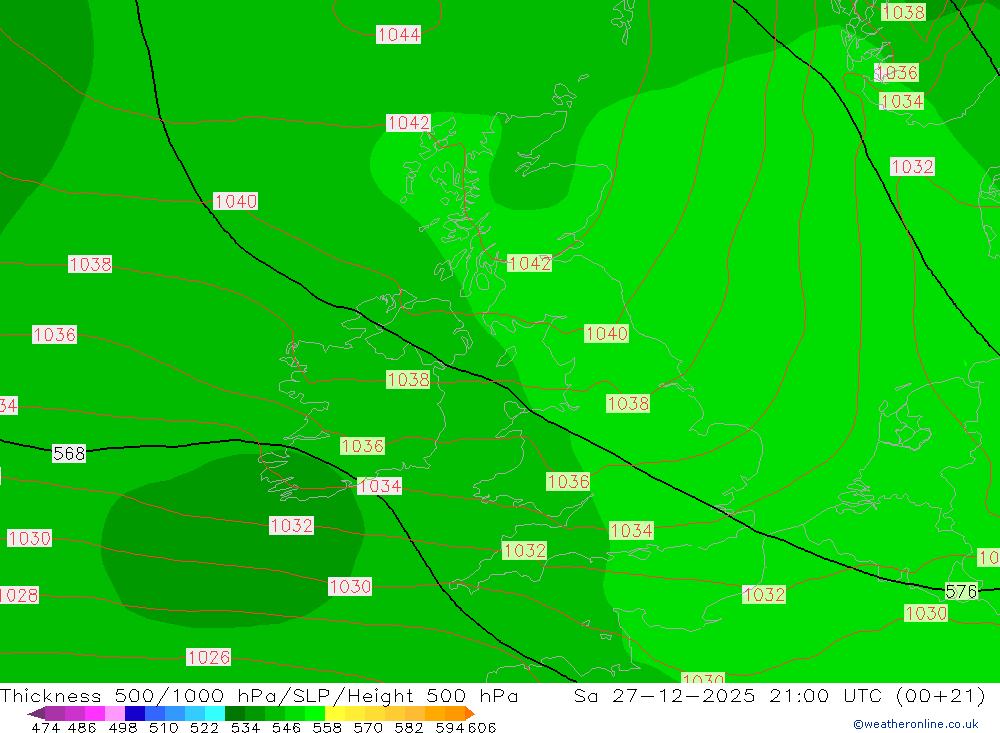The image size is (1000, 733).
Task: Click the white-background 1042 isobar label
Action: coord(408,122)
